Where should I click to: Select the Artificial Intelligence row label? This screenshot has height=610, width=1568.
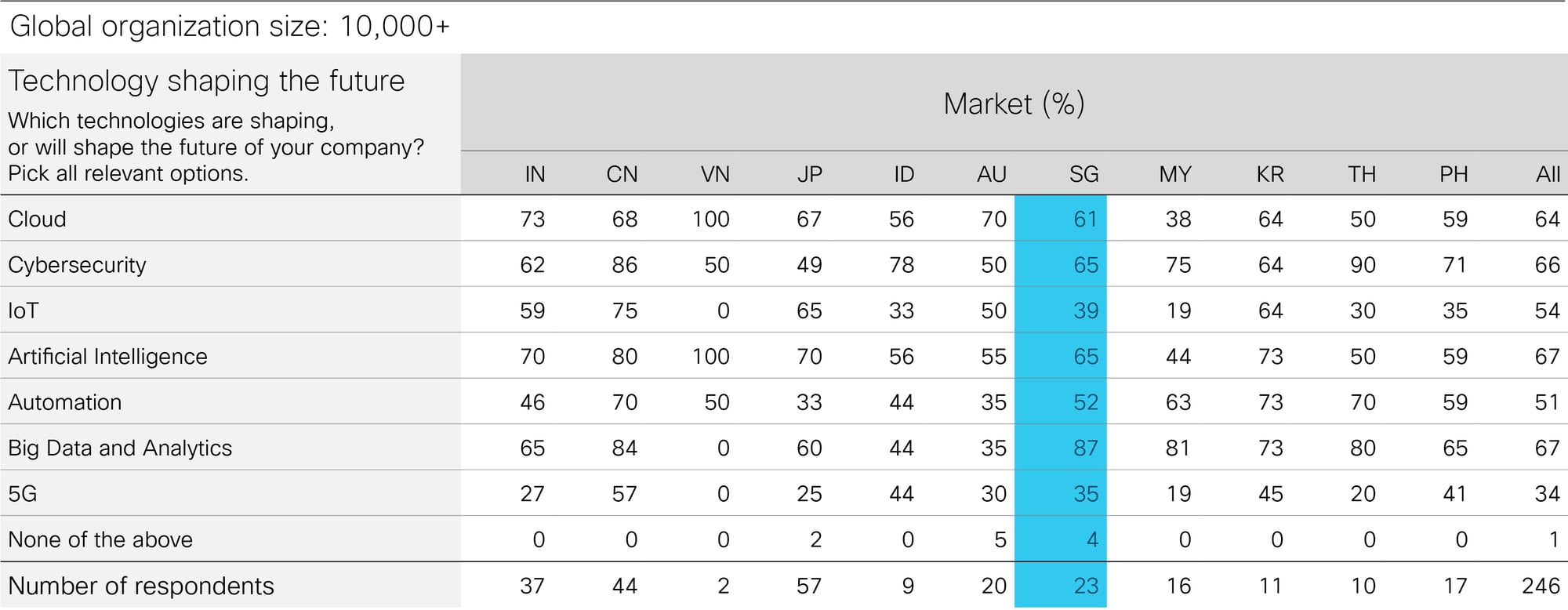pos(107,357)
